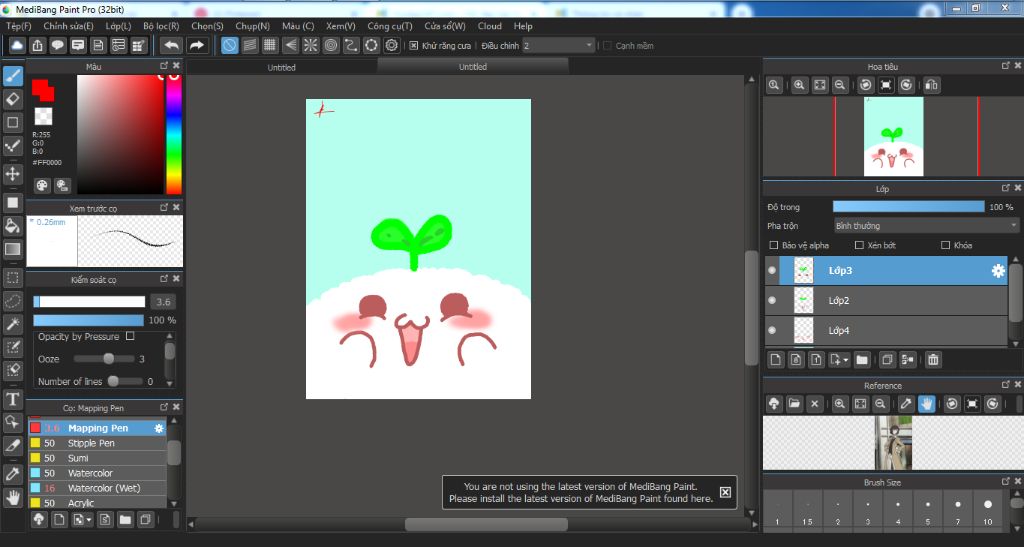Viewport: 1024px width, 547px height.
Task: Dismiss the update notification box
Action: 726,492
